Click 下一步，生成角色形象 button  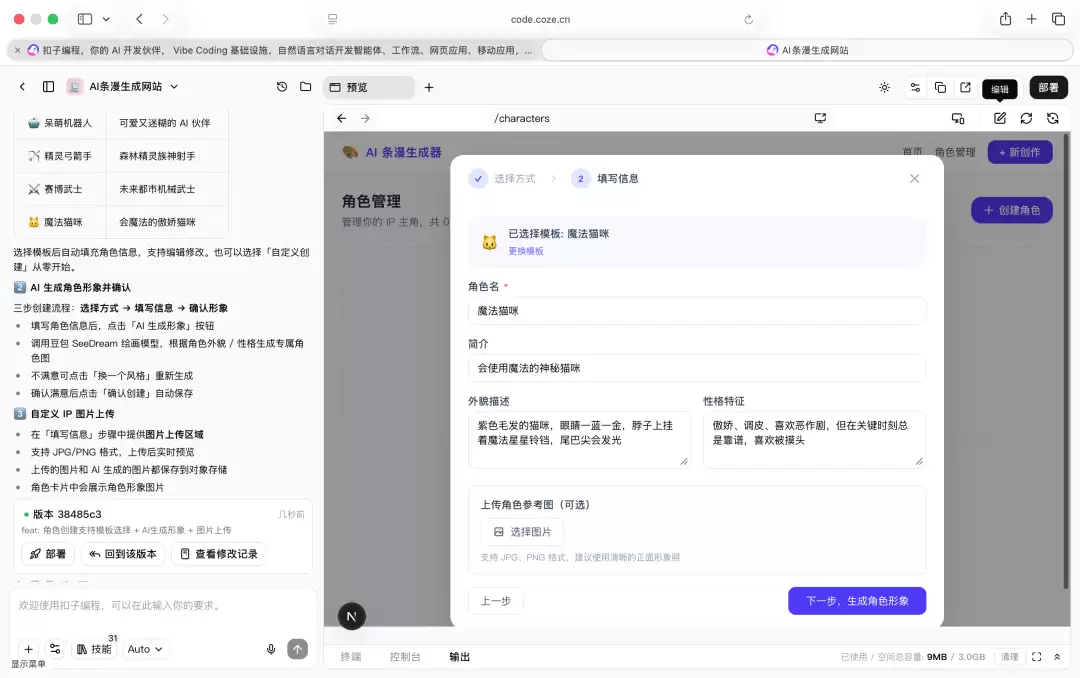click(857, 601)
